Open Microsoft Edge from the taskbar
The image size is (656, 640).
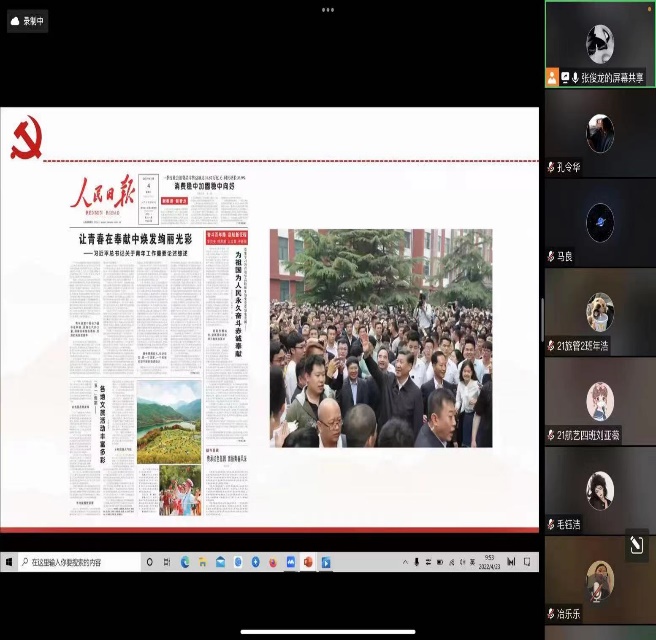[185, 562]
